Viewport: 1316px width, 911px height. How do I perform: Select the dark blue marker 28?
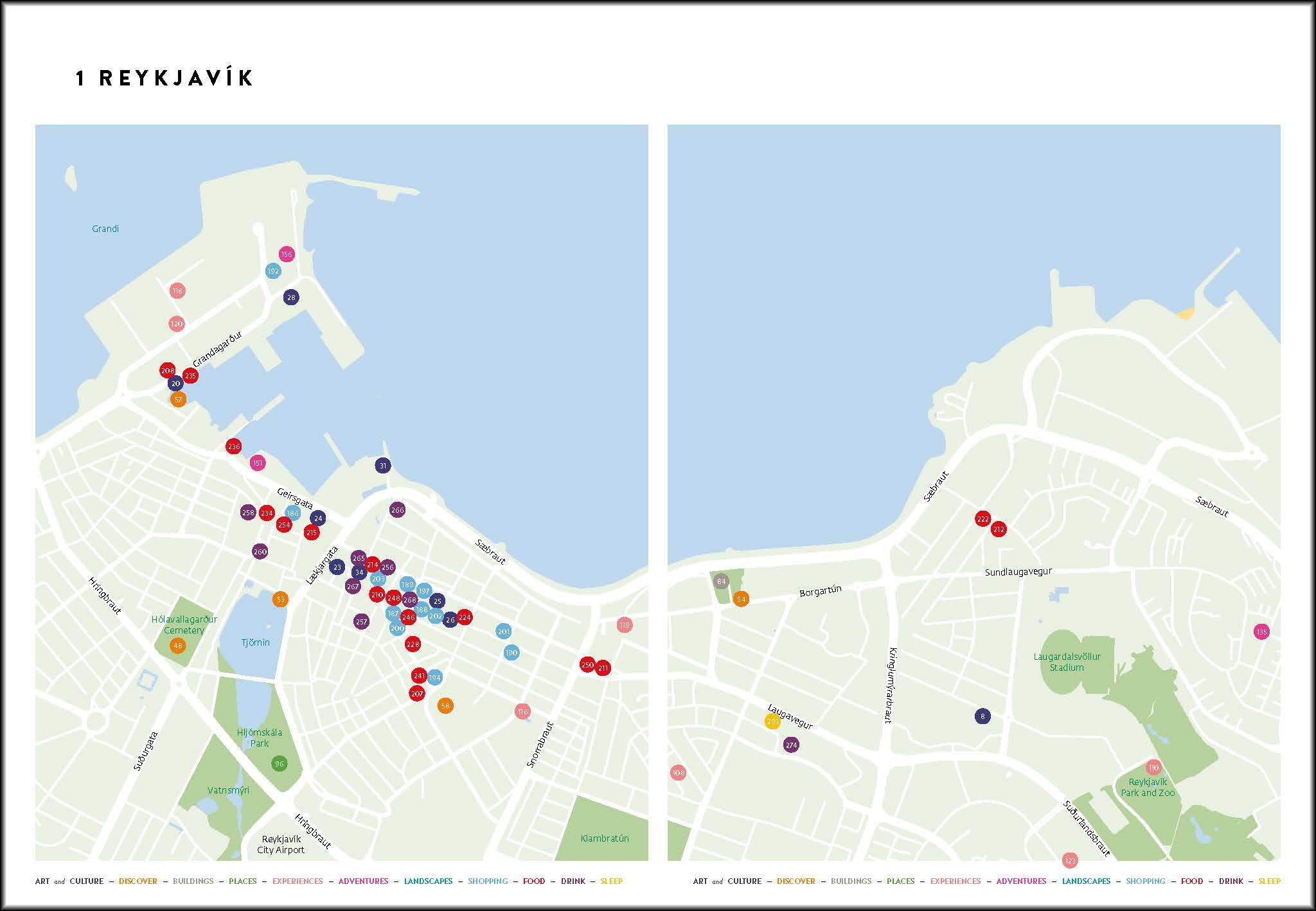pos(291,297)
